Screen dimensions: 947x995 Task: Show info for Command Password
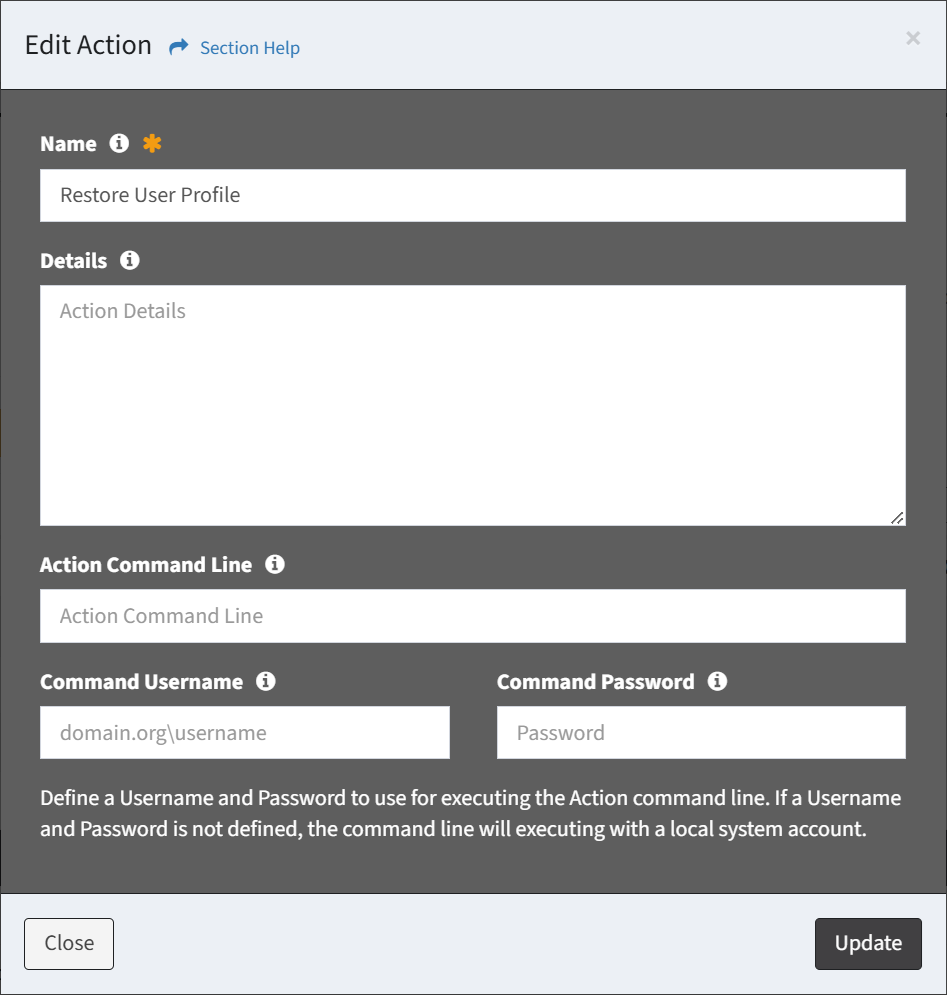pyautogui.click(x=717, y=681)
